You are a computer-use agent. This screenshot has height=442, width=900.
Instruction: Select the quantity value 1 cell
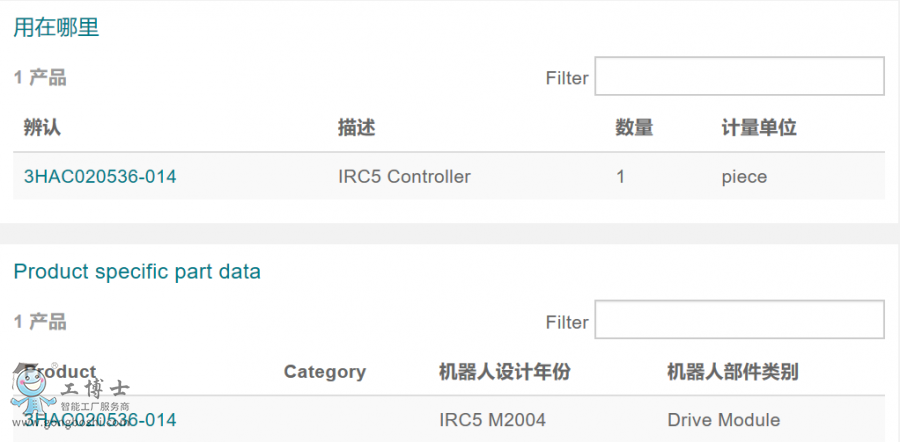[620, 177]
